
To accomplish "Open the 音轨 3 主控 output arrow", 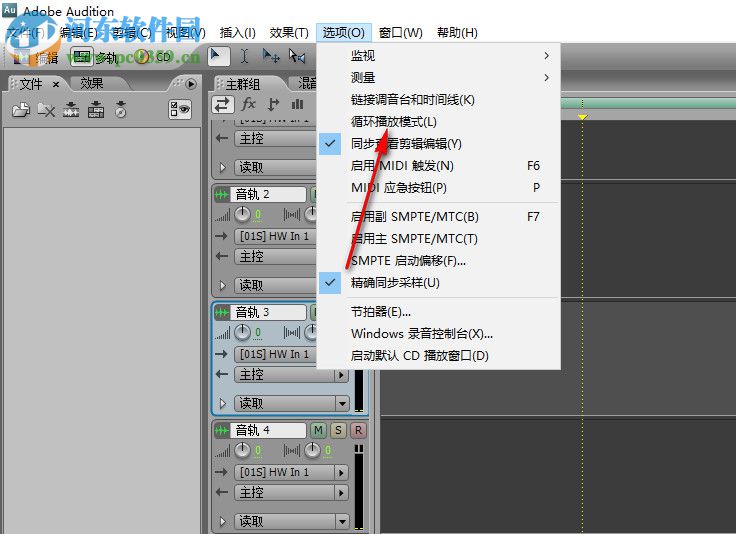I will [x=341, y=374].
